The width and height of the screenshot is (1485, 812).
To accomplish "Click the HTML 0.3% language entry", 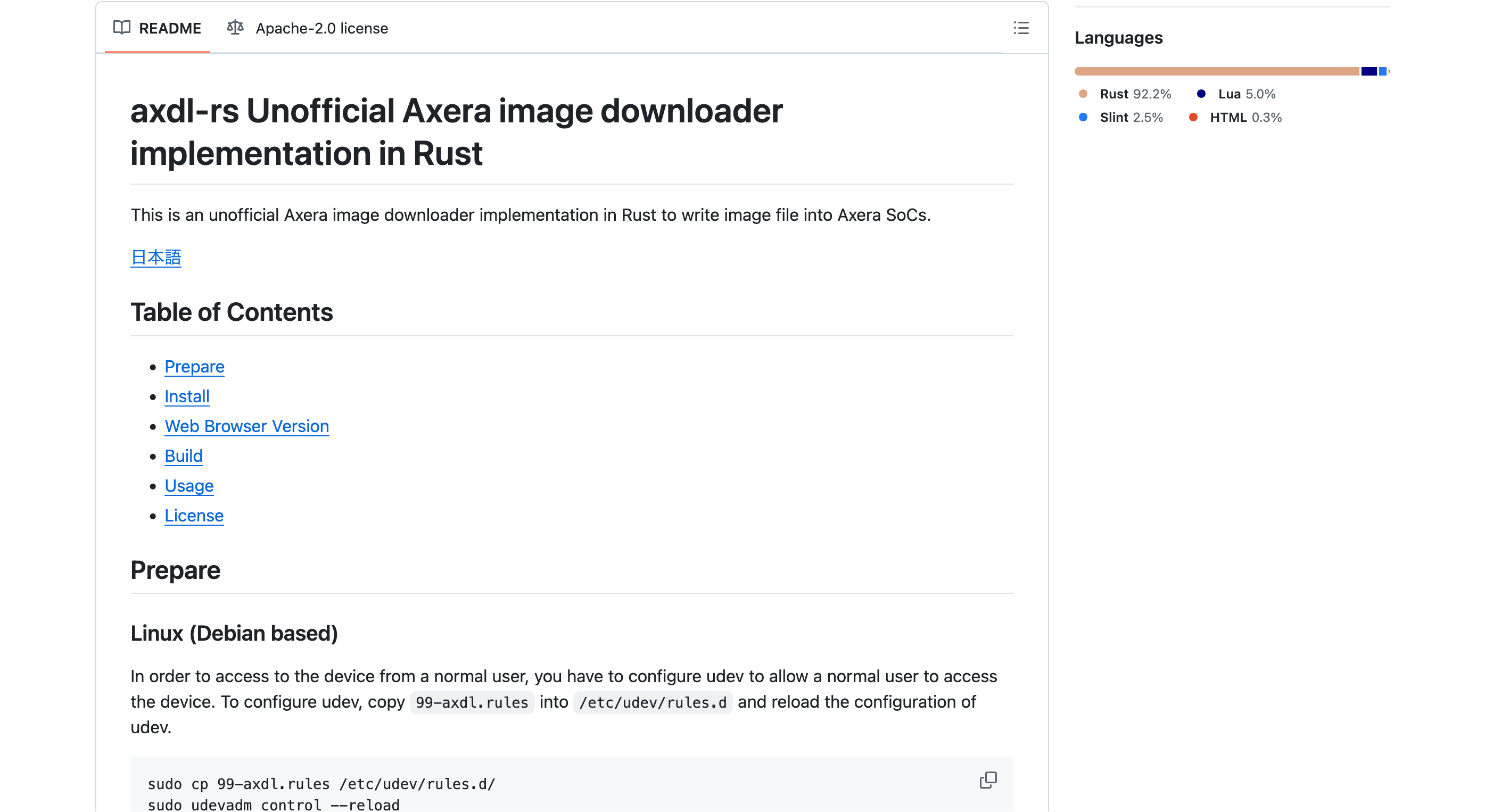I will click(x=1235, y=118).
